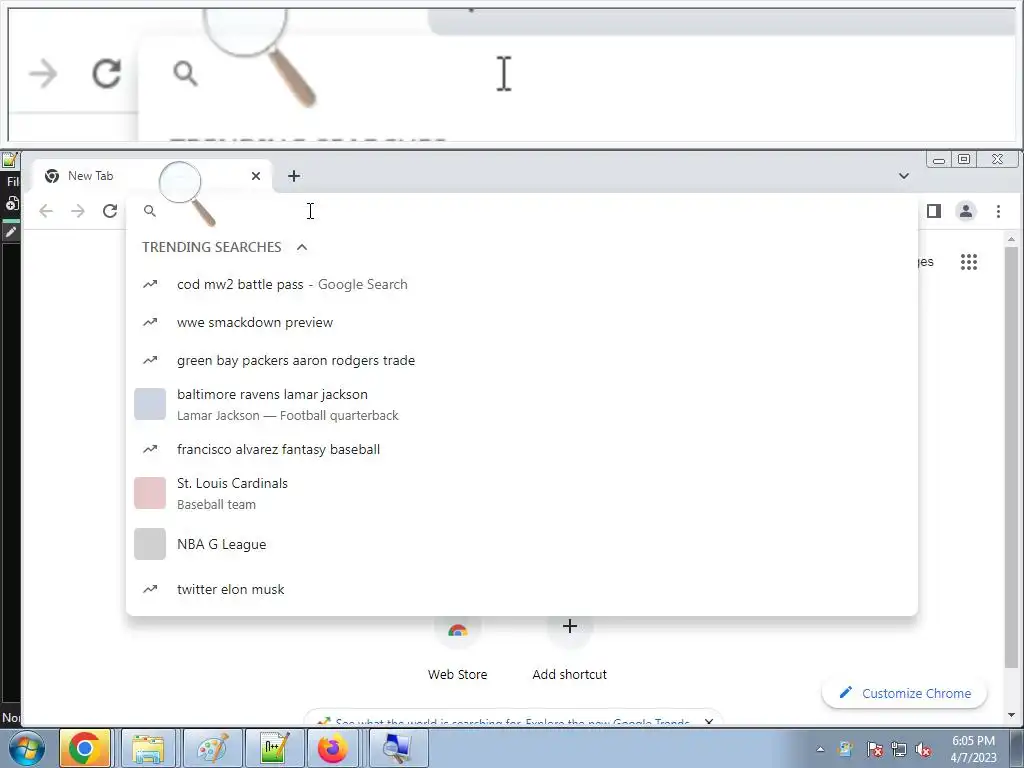Focus the address bar input
Viewport: 1024px width, 768px height.
click(522, 211)
